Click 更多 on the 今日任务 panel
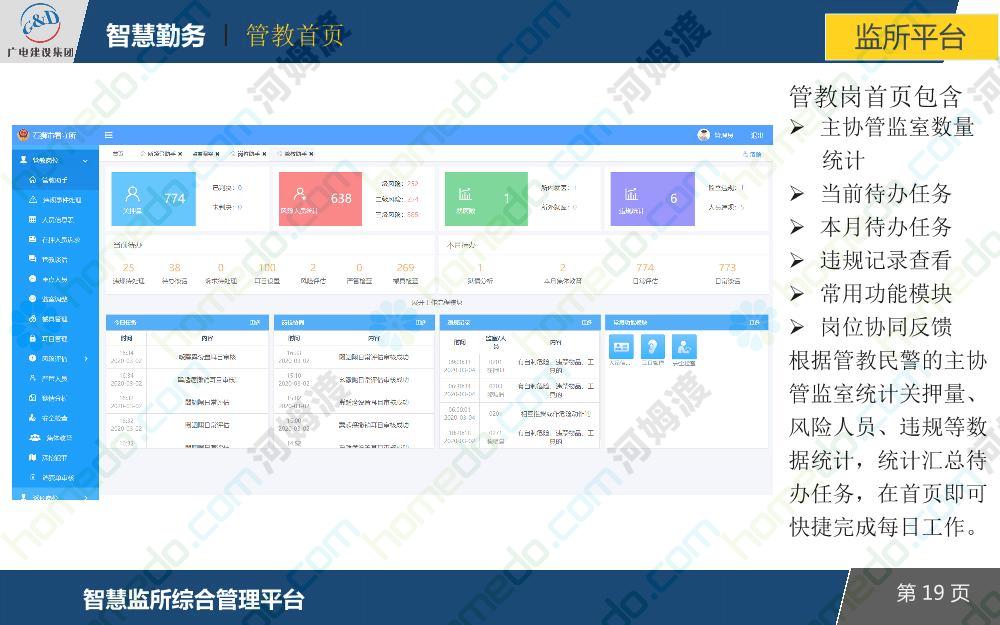The image size is (1000, 625). pos(255,322)
